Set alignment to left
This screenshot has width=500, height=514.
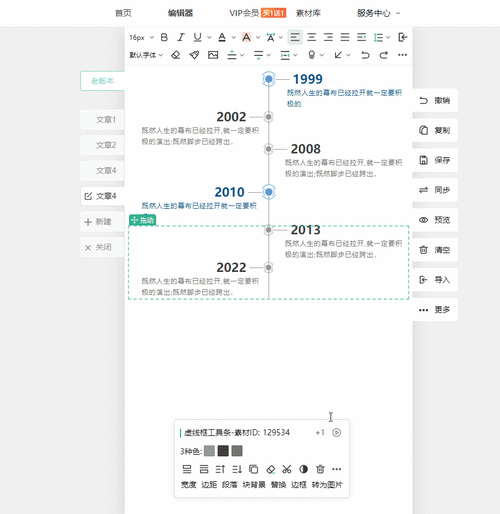click(x=295, y=37)
